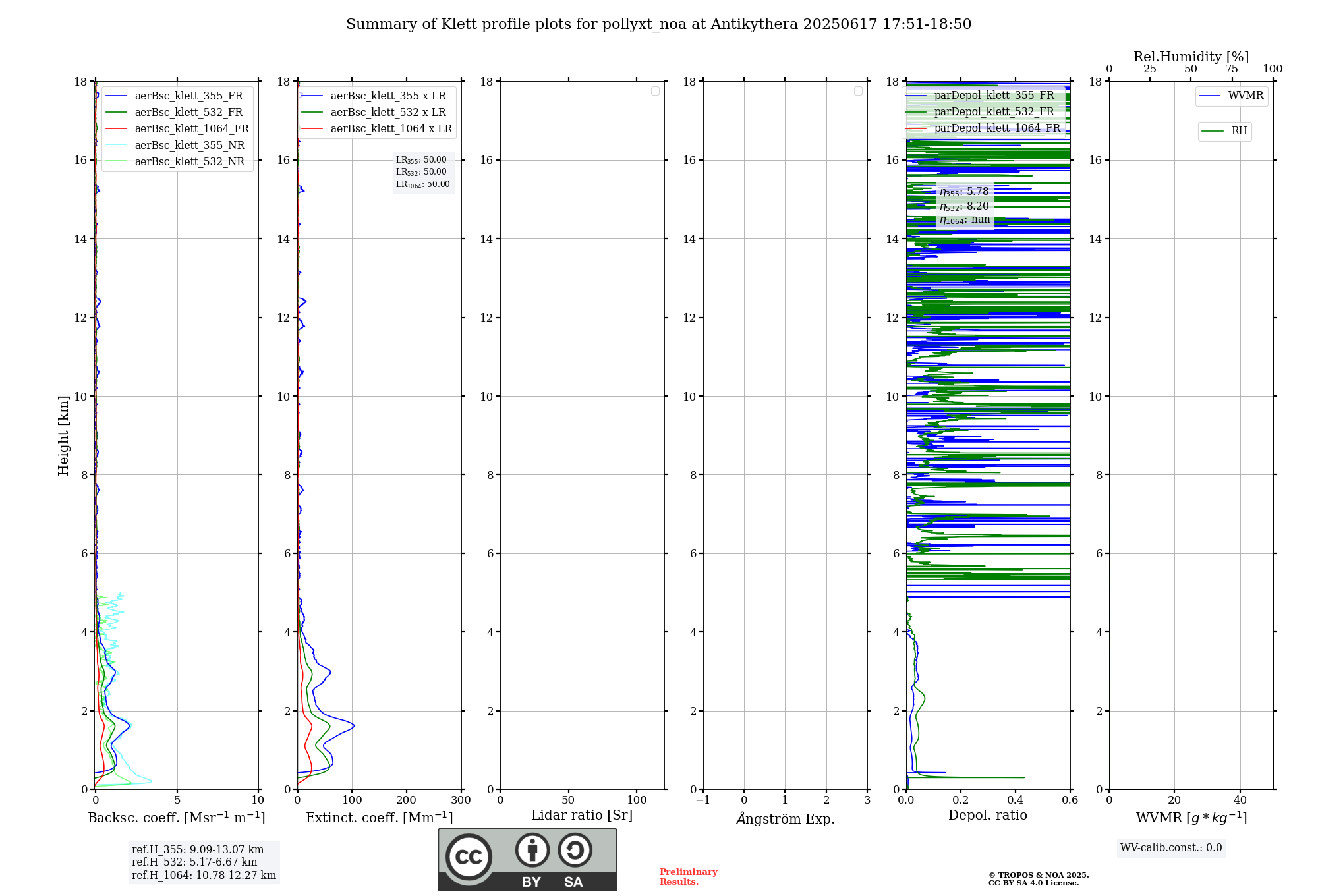Click the LR355: 50.00 annotation
Image resolution: width=1318 pixels, height=896 pixels.
[x=421, y=160]
